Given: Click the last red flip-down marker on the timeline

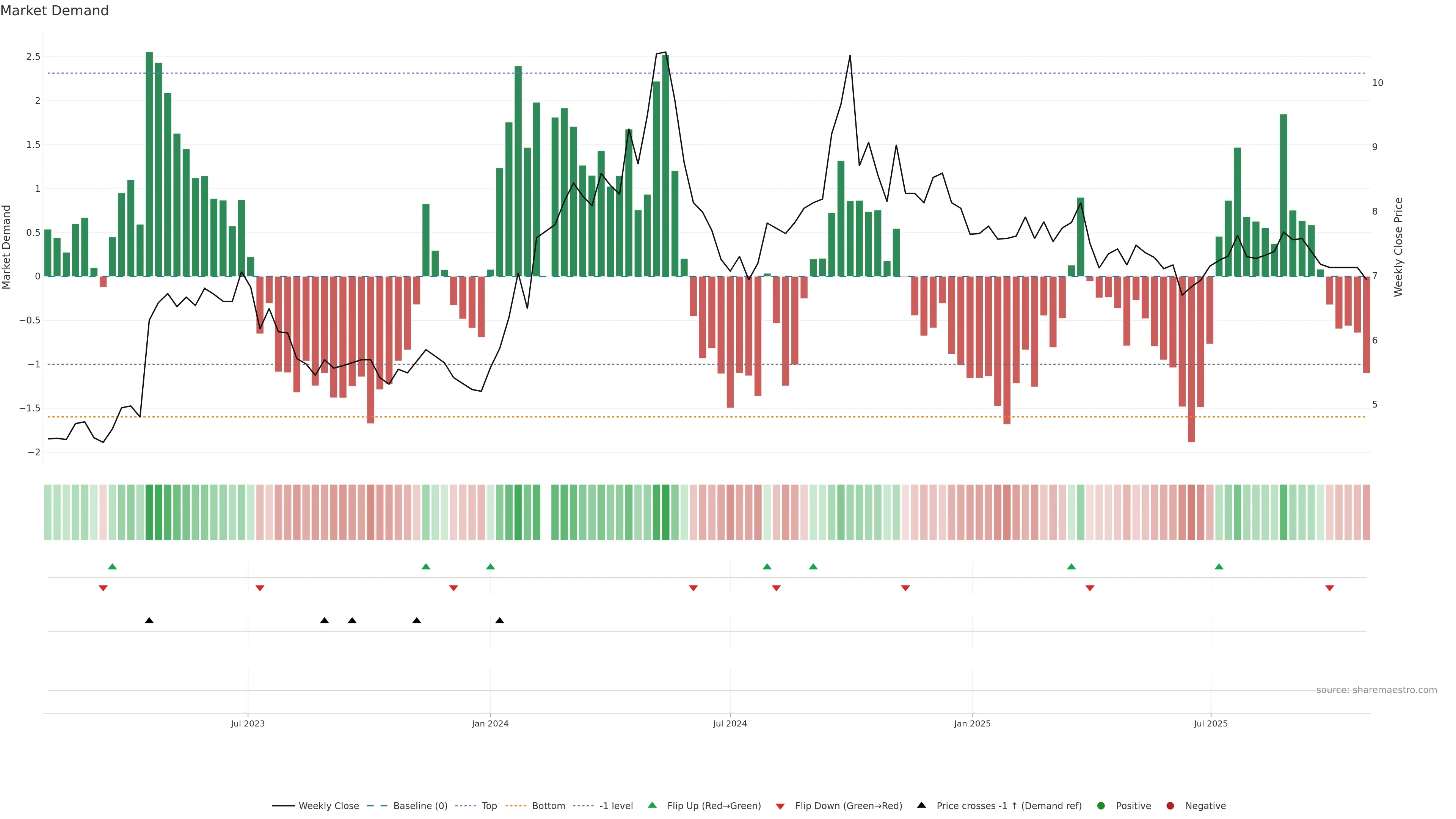Looking at the screenshot, I should 1329,588.
